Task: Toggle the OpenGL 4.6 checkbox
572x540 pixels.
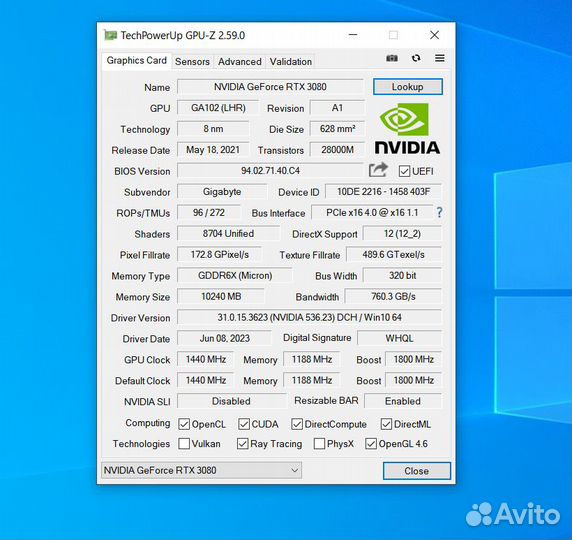Action: point(371,444)
